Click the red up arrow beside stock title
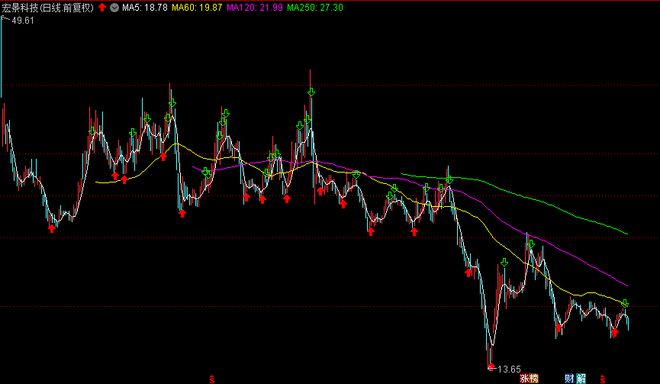Viewport: 660px width, 384px height. pyautogui.click(x=102, y=8)
